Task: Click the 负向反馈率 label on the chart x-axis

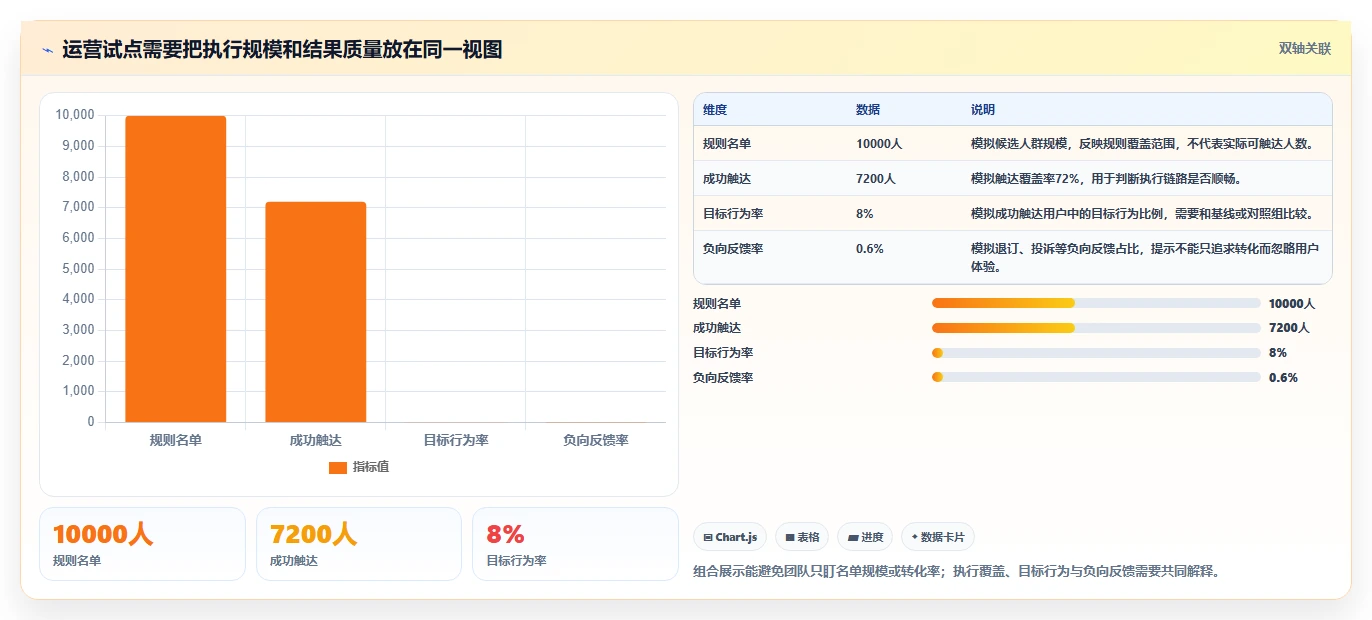Action: point(596,440)
